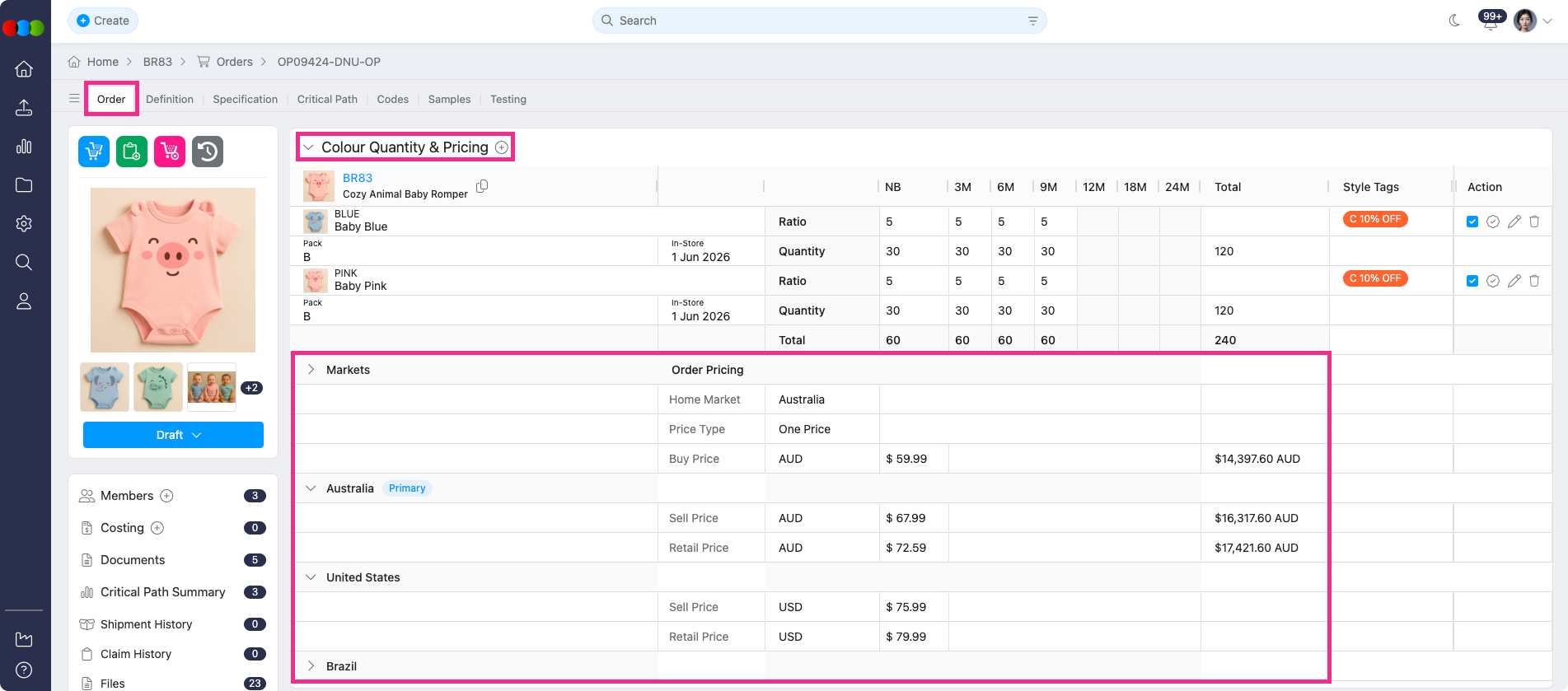
Task: Click the plus icon next to Members
Action: click(x=166, y=496)
